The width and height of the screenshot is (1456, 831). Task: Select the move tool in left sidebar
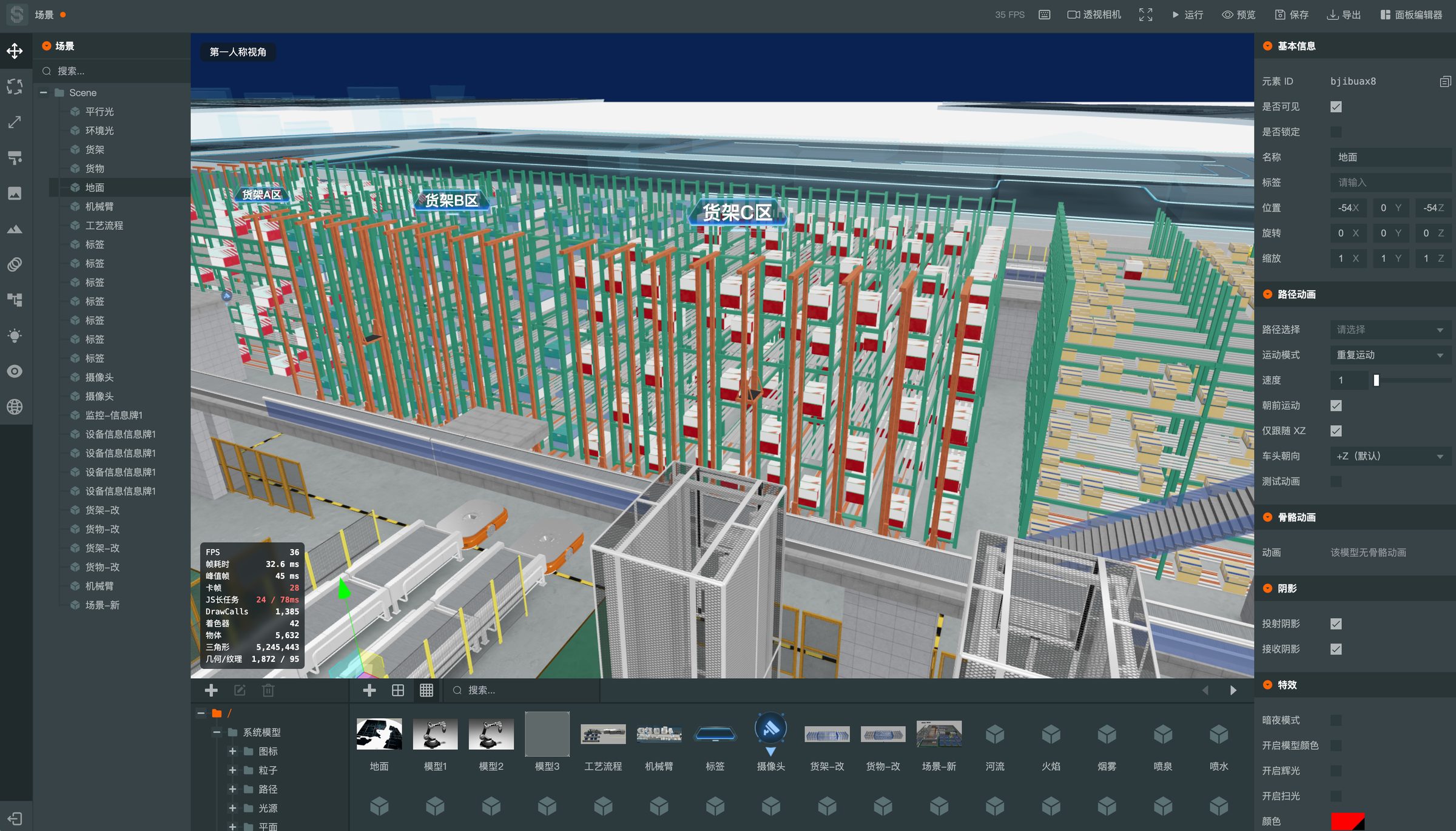[x=15, y=51]
